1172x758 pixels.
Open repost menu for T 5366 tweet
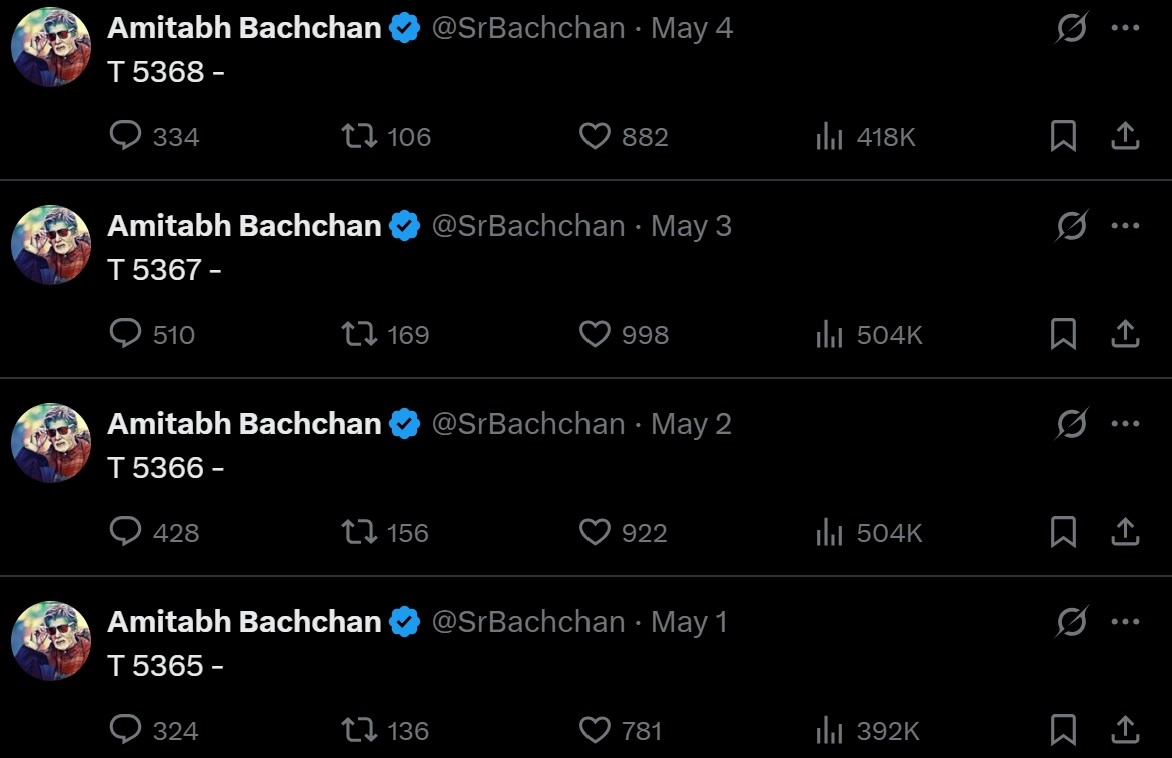pos(359,532)
